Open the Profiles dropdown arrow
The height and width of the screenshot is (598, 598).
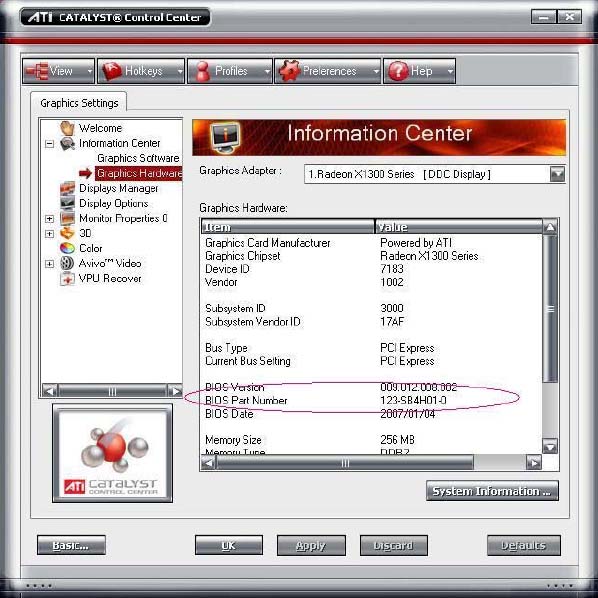point(267,71)
